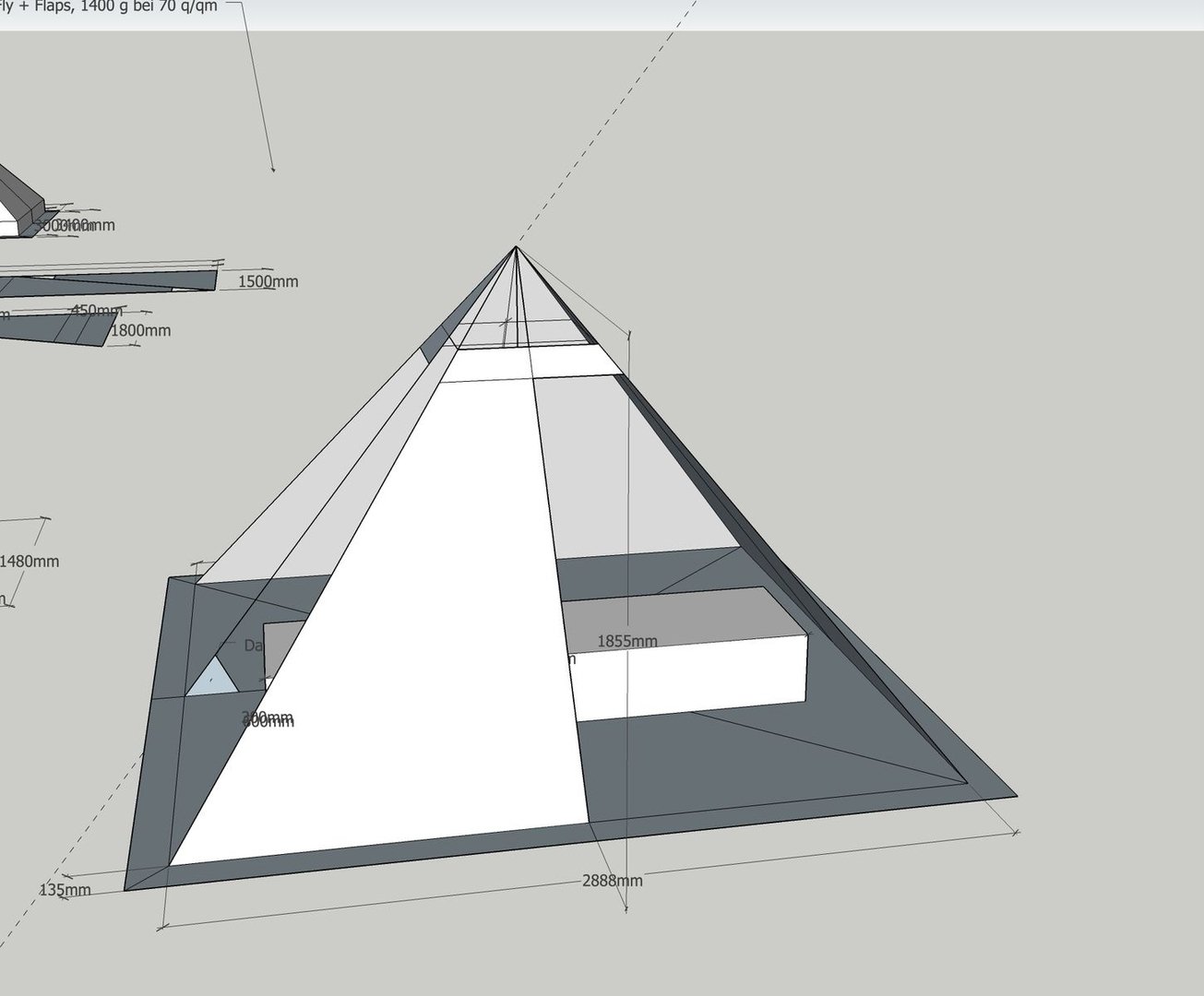1204x996 pixels.
Task: Click the pyramid apex point
Action: (516, 247)
